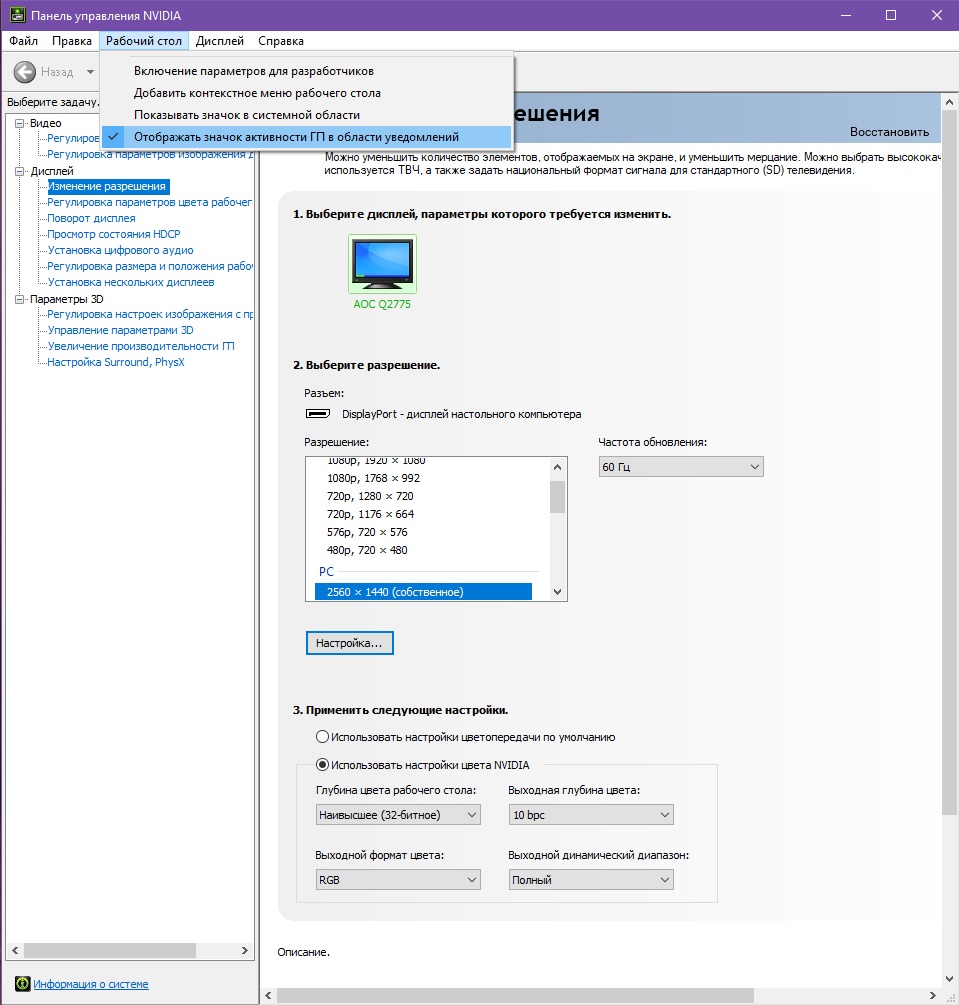The width and height of the screenshot is (959, 1005).
Task: Click main panel horizontal scroll left arrow
Action: tap(269, 995)
